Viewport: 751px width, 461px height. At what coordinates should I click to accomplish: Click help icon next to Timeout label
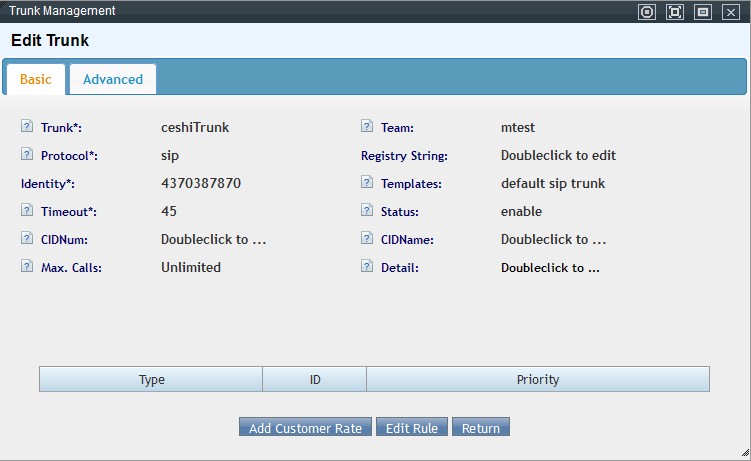pos(27,212)
